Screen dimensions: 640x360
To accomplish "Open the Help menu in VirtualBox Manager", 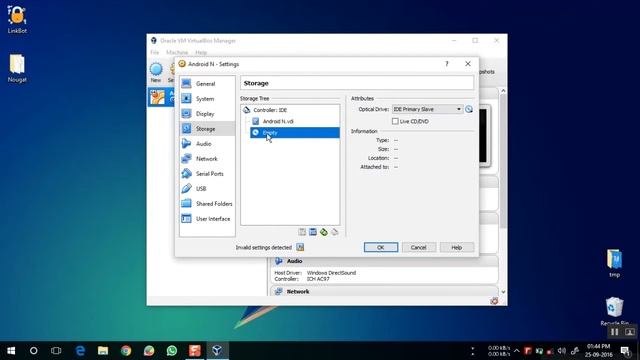I will 201,53.
